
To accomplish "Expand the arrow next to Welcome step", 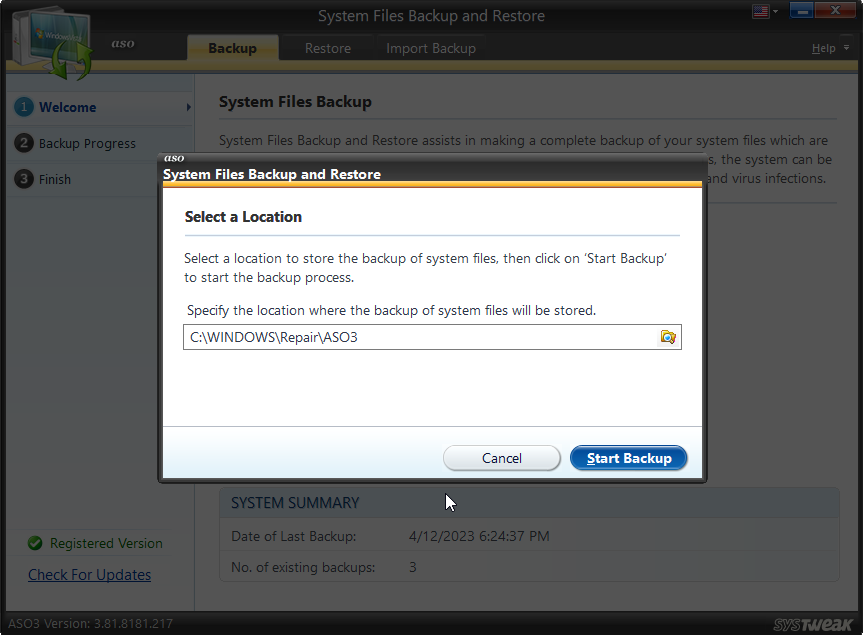I will tap(188, 107).
